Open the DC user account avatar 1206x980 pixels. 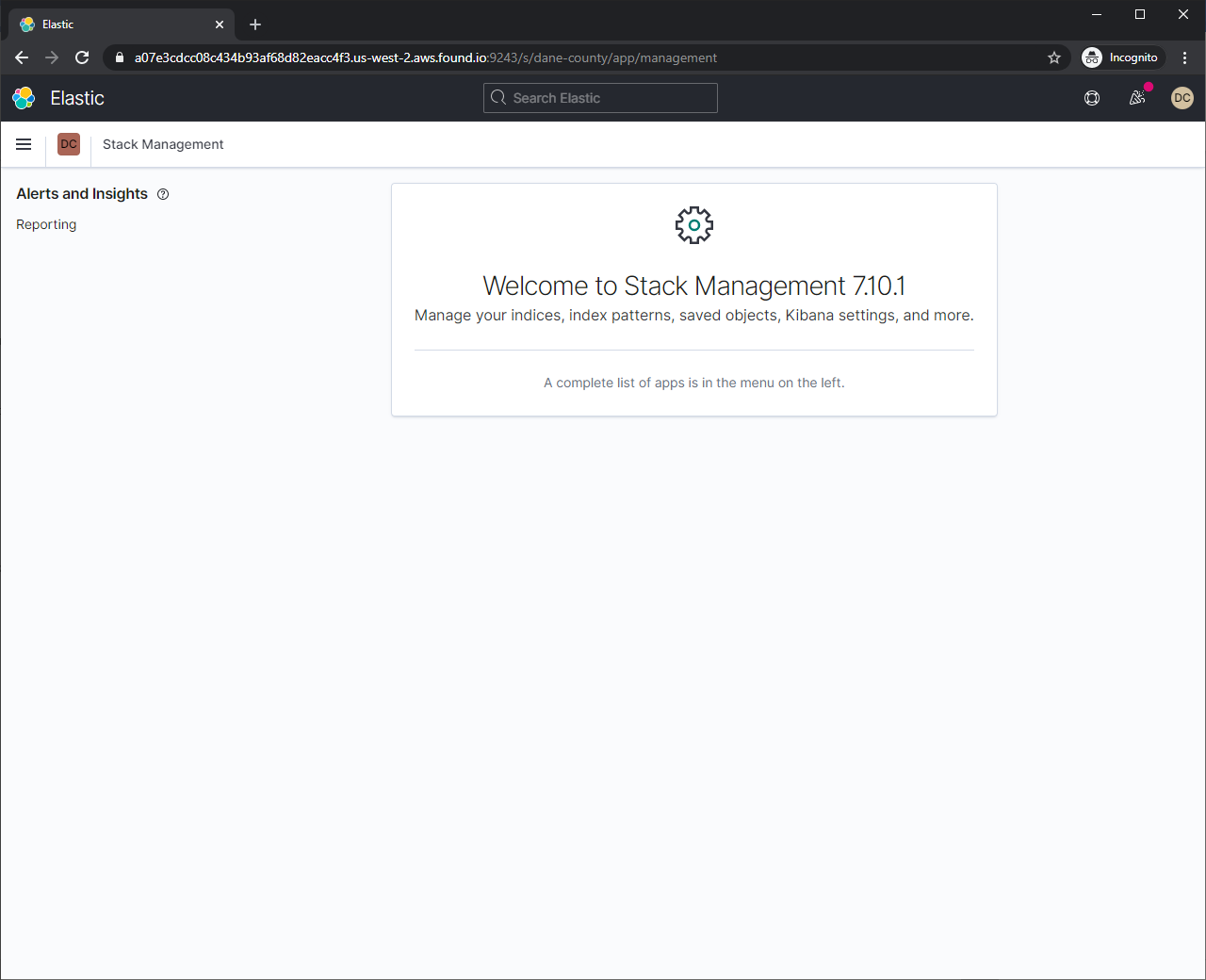coord(1182,98)
